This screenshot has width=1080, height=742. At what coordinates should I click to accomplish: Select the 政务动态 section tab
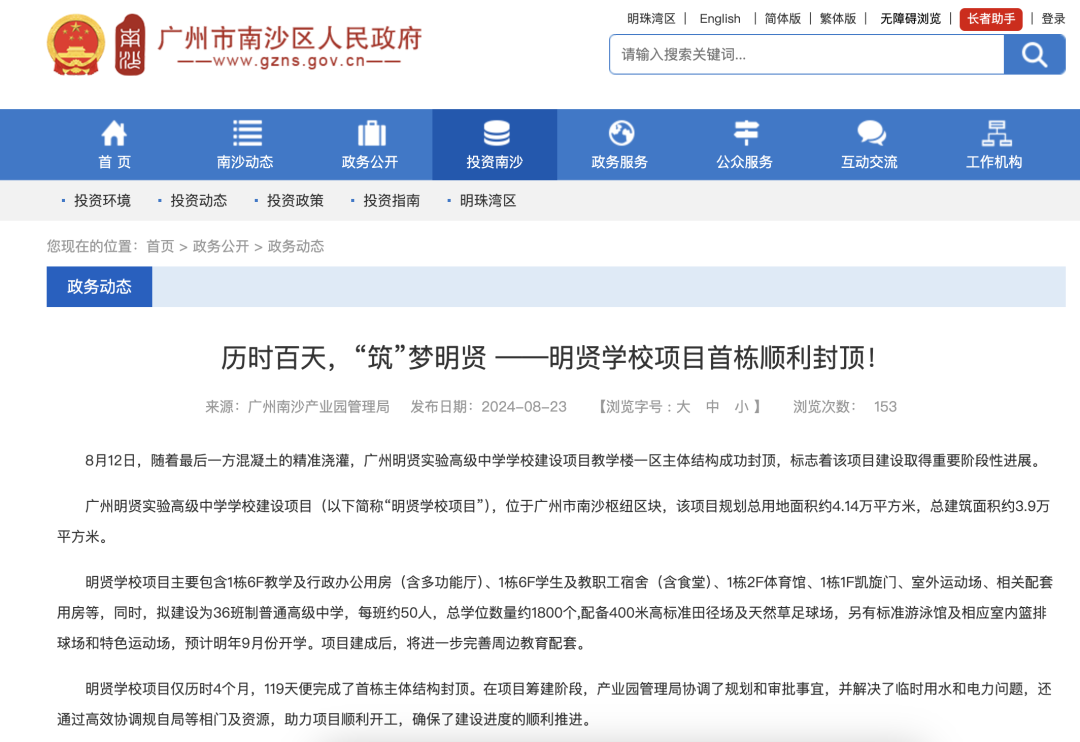[99, 287]
